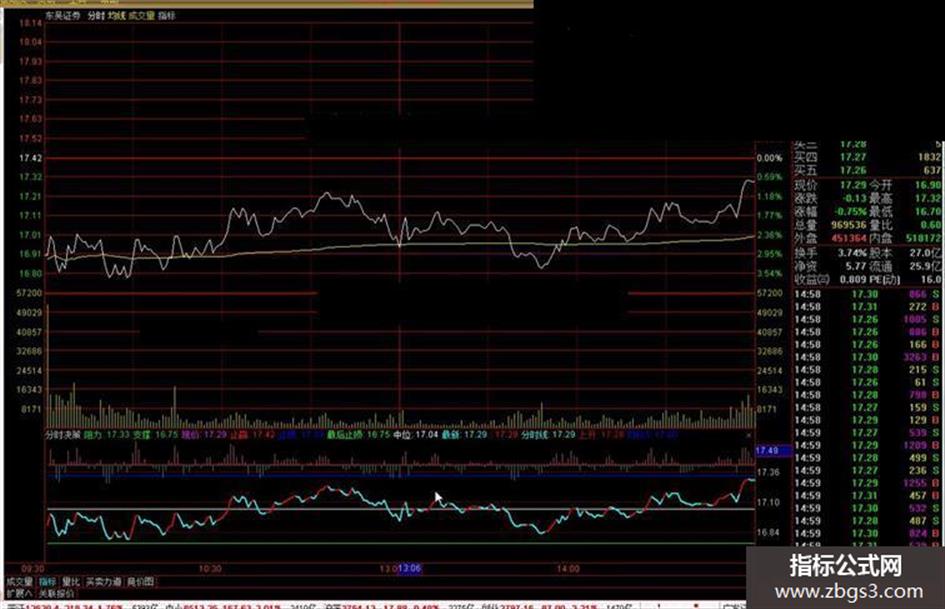Click the highlighted 13:06 time marker
Screen dimensions: 945x609
(x=409, y=569)
